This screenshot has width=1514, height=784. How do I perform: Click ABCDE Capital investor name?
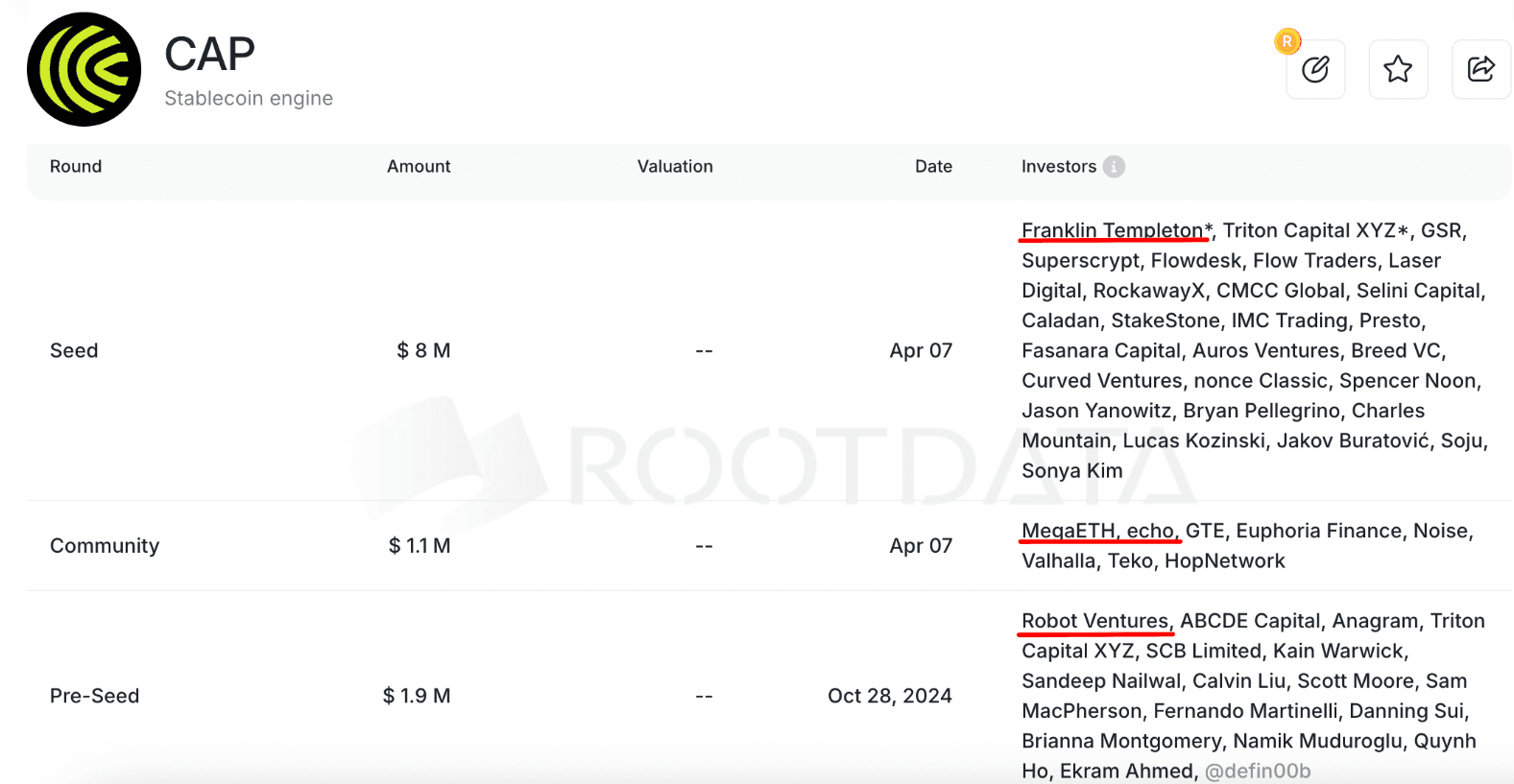[1250, 621]
